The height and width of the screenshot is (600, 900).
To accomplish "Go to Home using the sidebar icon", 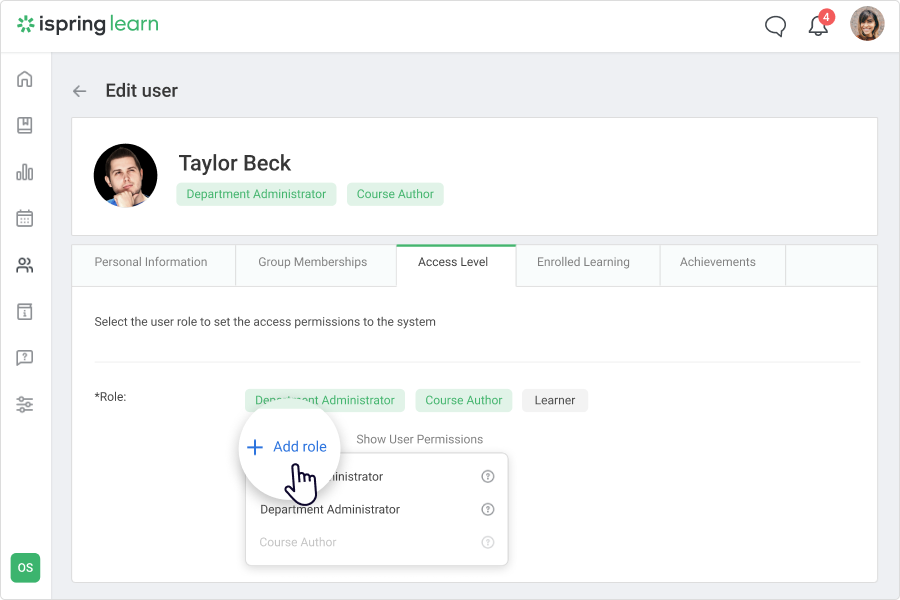I will click(x=24, y=78).
